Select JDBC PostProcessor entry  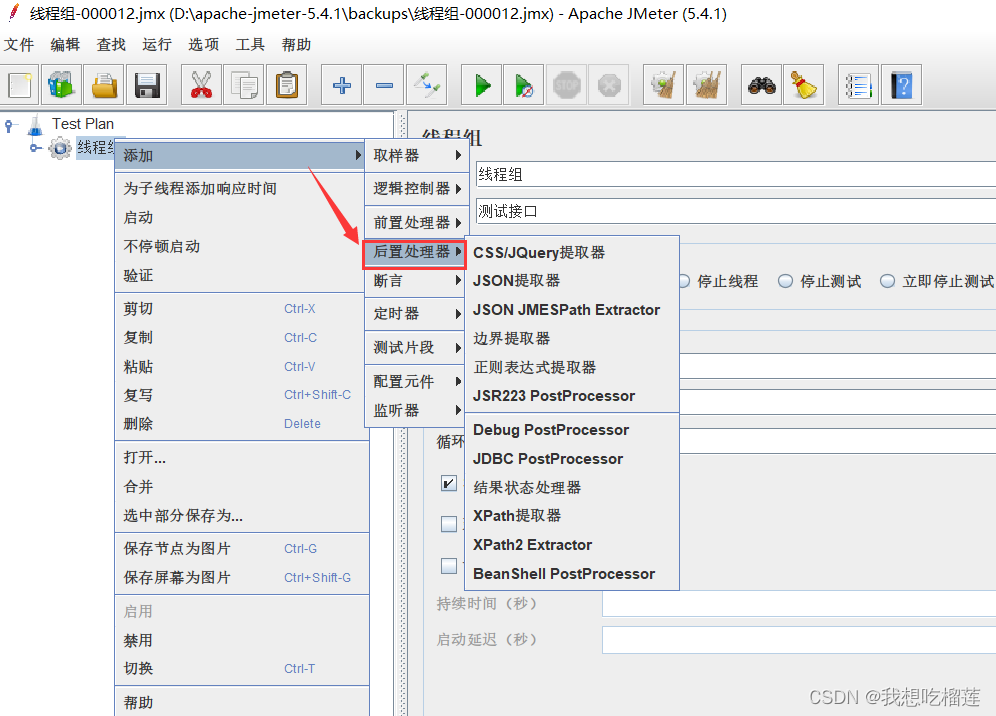[572, 459]
